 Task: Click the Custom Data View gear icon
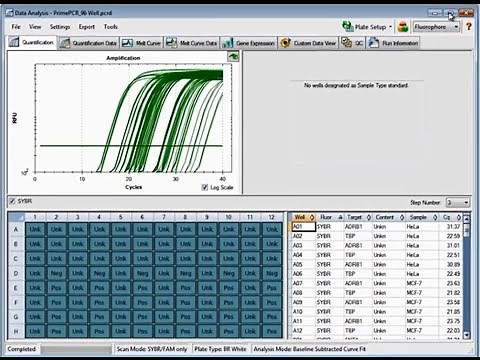pos(285,43)
